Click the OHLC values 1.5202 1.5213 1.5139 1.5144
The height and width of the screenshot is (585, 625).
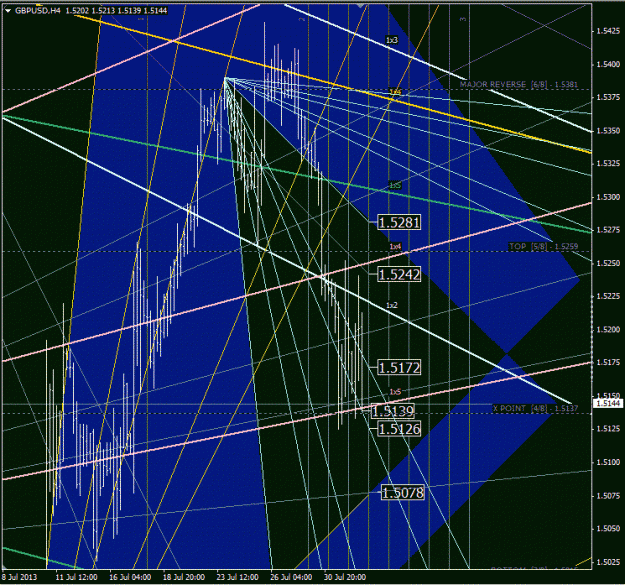pos(116,11)
